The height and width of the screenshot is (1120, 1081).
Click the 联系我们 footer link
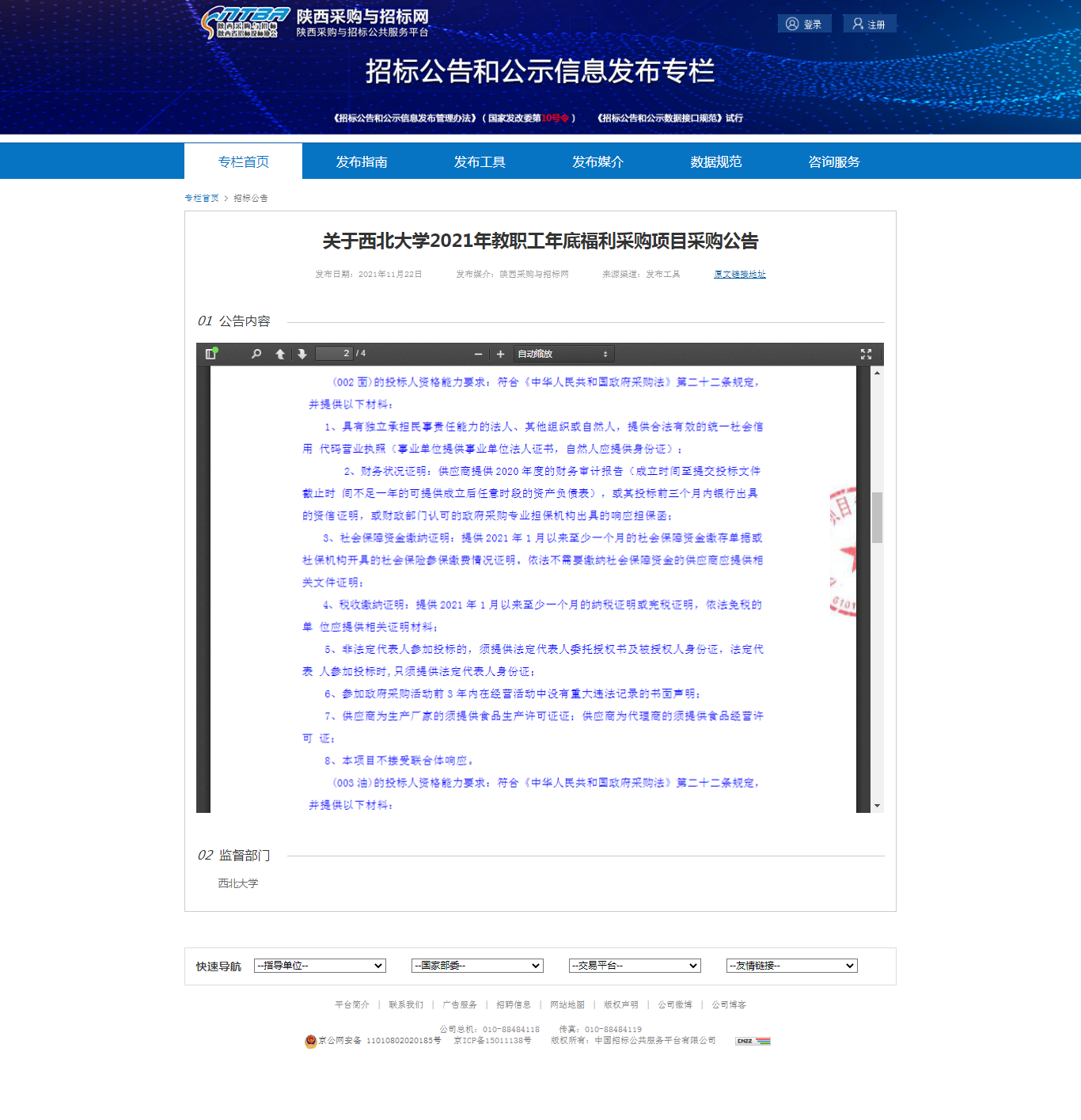(x=406, y=1004)
